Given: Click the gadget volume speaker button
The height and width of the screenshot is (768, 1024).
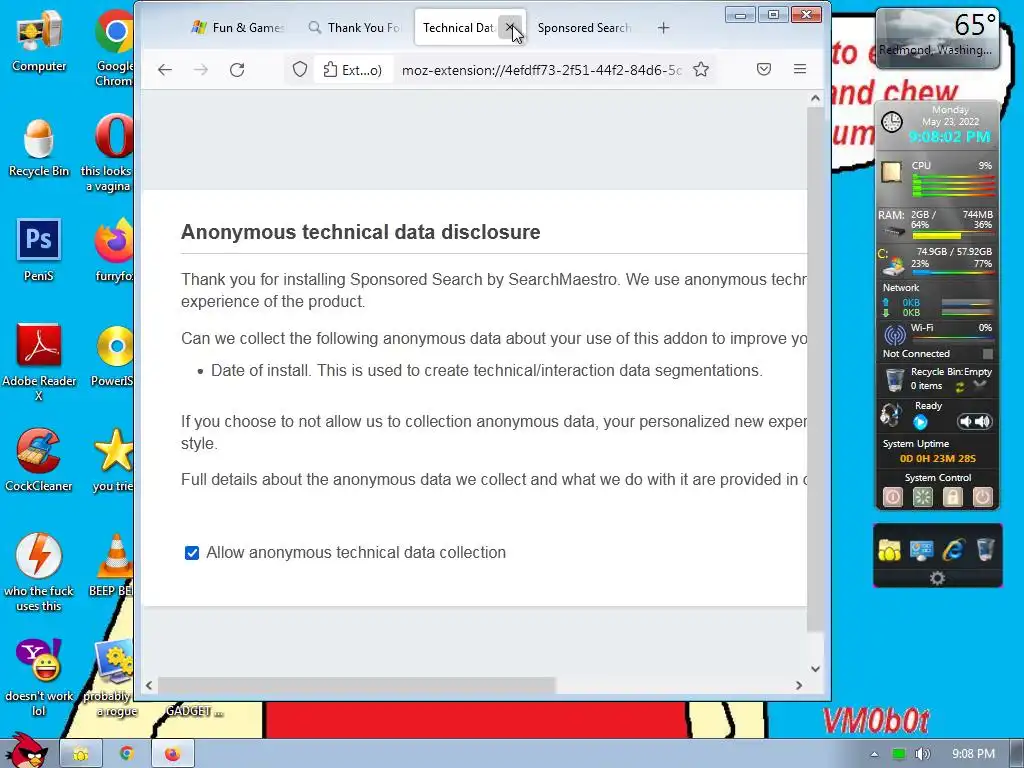Looking at the screenshot, I should point(974,422).
